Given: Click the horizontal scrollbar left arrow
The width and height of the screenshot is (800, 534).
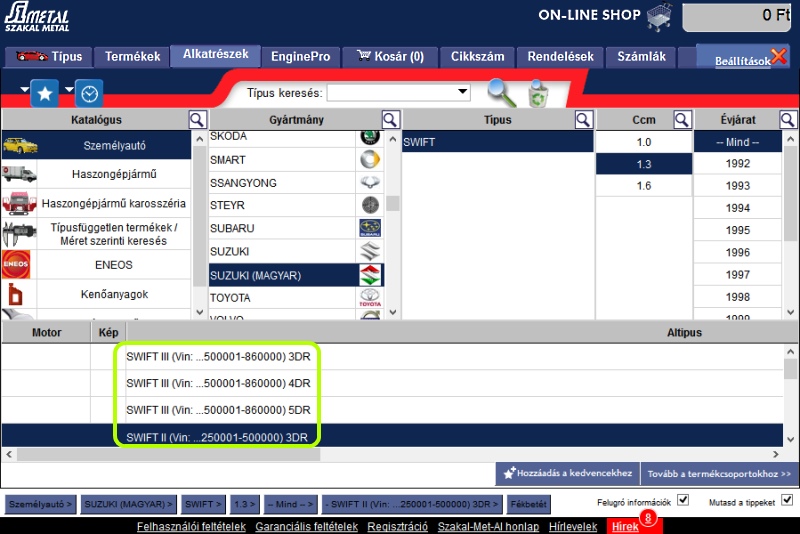Looking at the screenshot, I should click(x=9, y=454).
